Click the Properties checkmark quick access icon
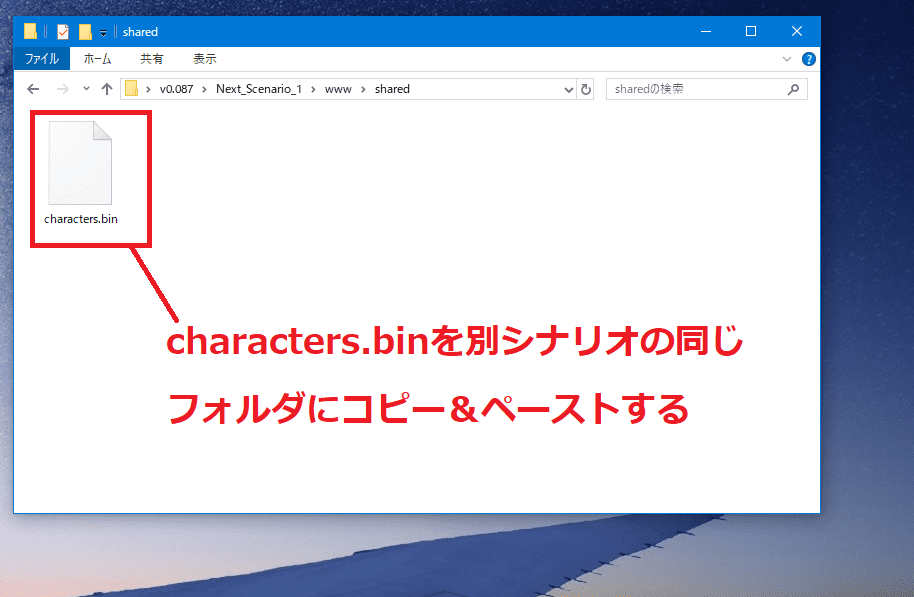The image size is (914, 597). (x=63, y=31)
